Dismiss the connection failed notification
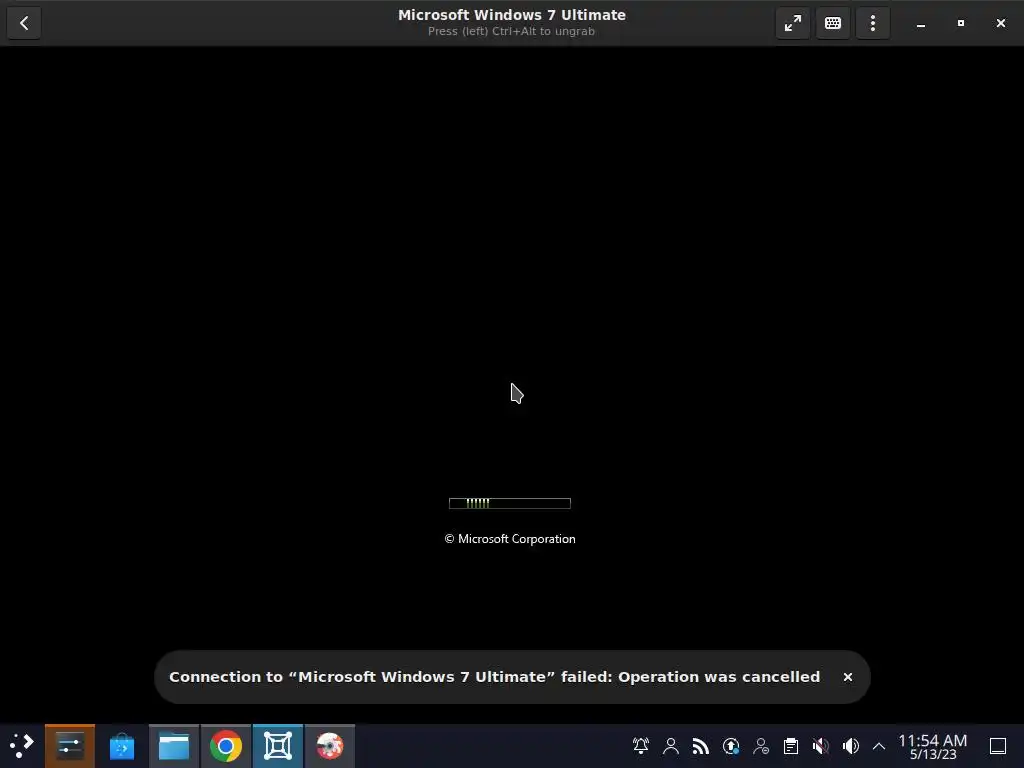The height and width of the screenshot is (768, 1024). (848, 677)
